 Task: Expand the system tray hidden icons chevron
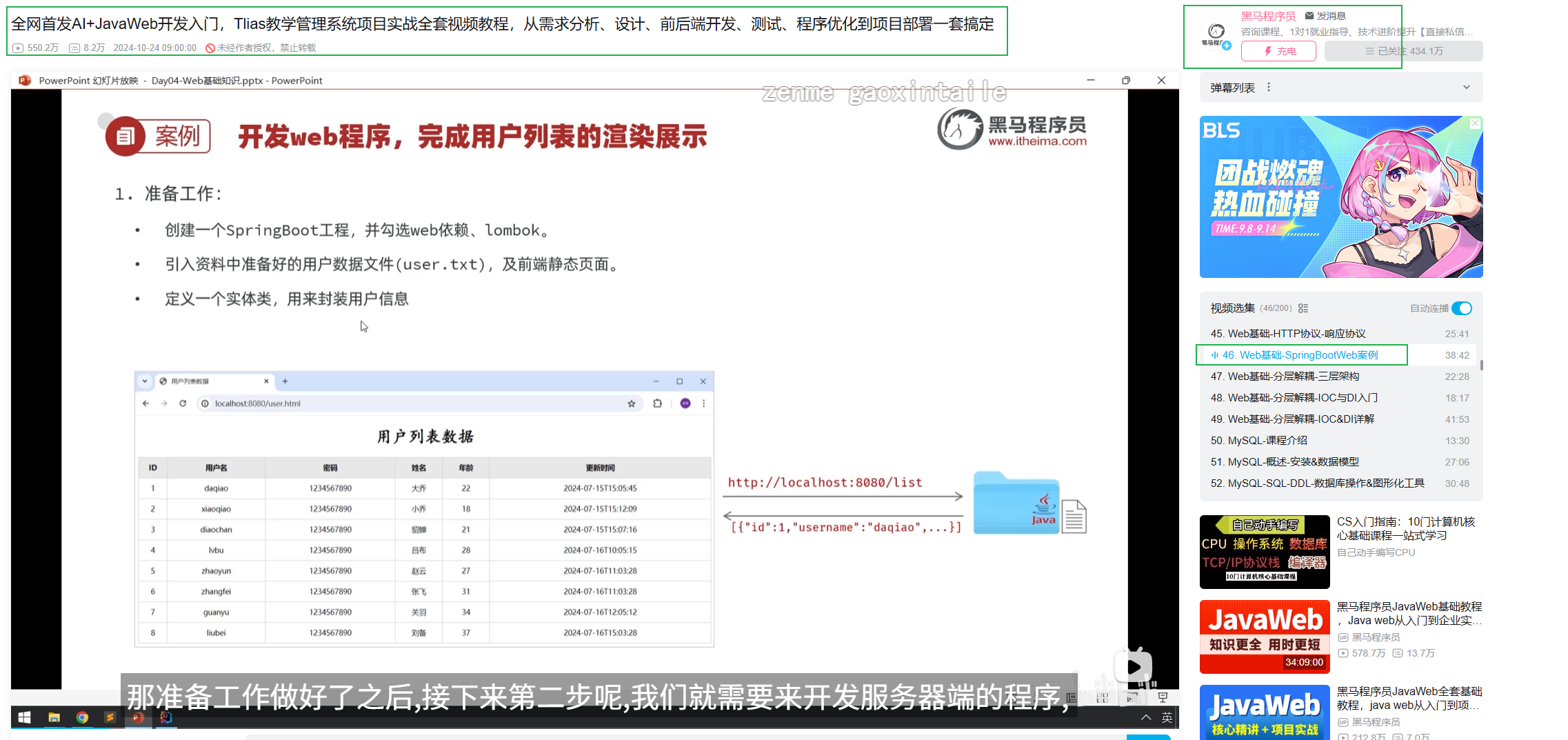1146,717
